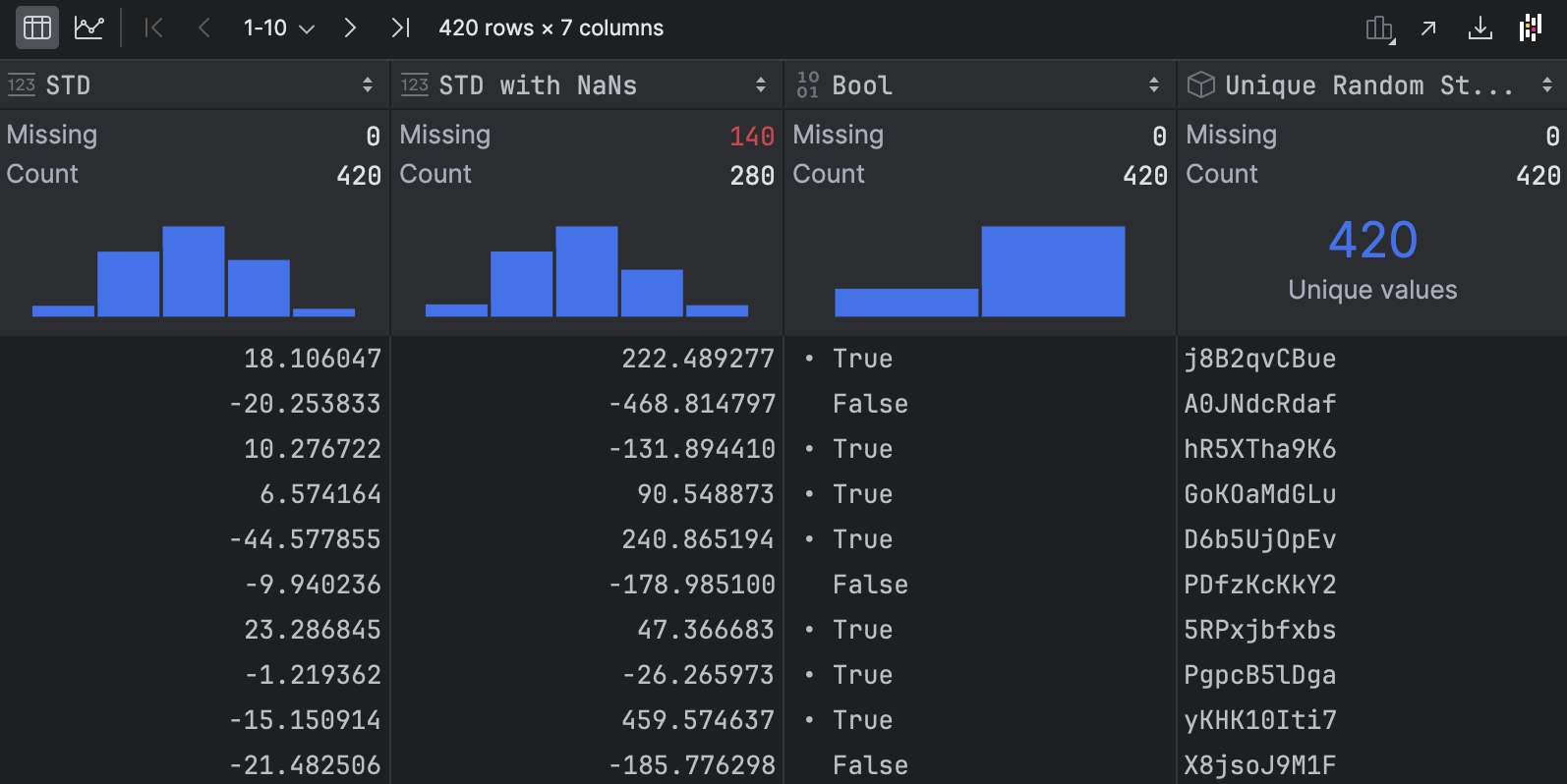Open column statistics settings icon
The height and width of the screenshot is (784, 1567).
tap(1381, 29)
